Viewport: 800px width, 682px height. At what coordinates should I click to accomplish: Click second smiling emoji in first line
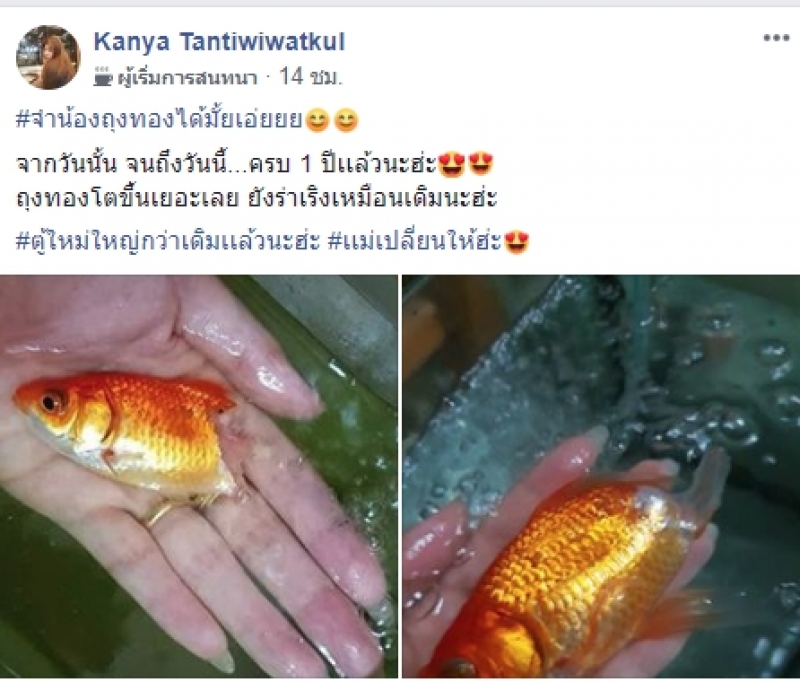(x=346, y=121)
